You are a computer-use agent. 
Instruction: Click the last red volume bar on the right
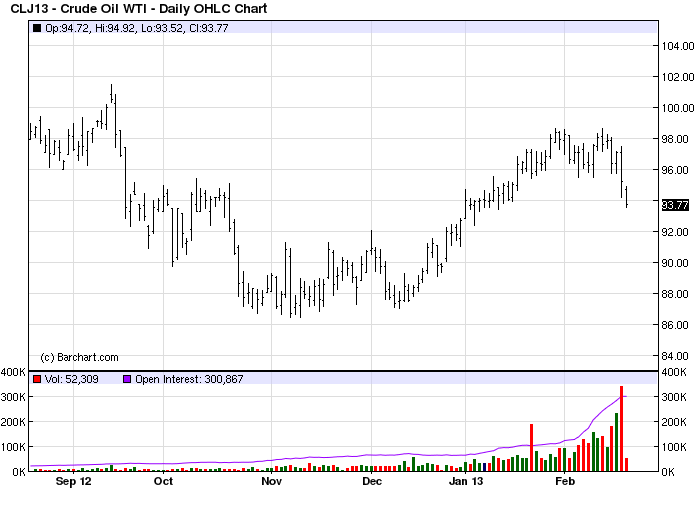(626, 465)
